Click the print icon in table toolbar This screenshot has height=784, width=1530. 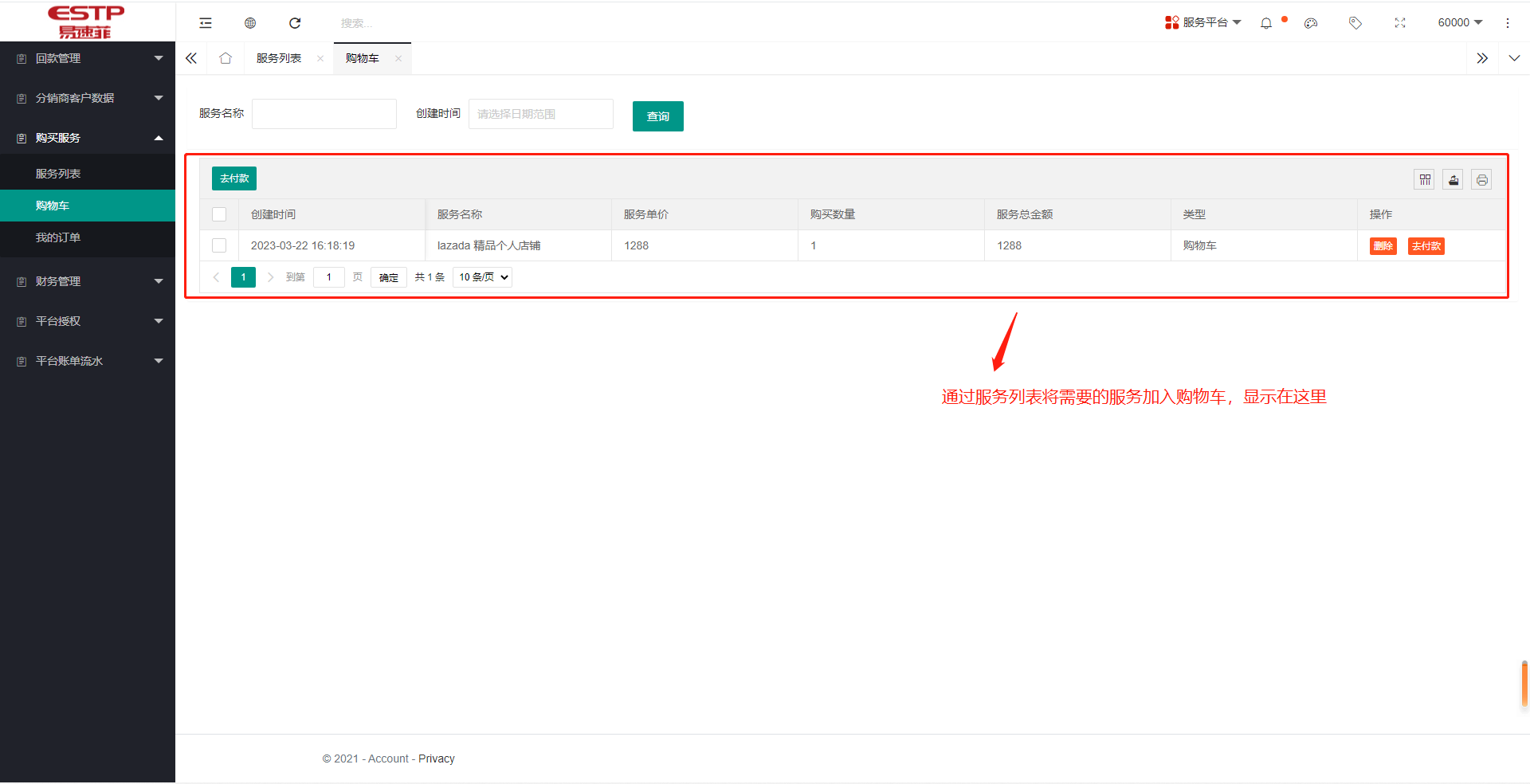coord(1481,180)
